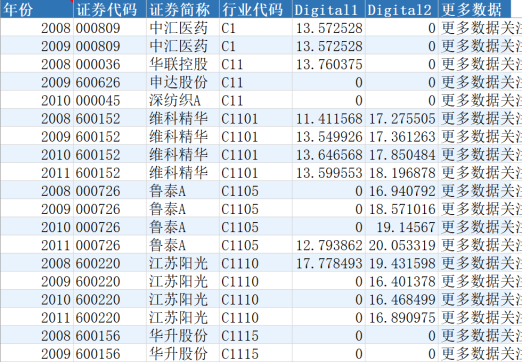This screenshot has height=363, width=523.
Task: Select the 年份 column header
Action: click(37, 9)
